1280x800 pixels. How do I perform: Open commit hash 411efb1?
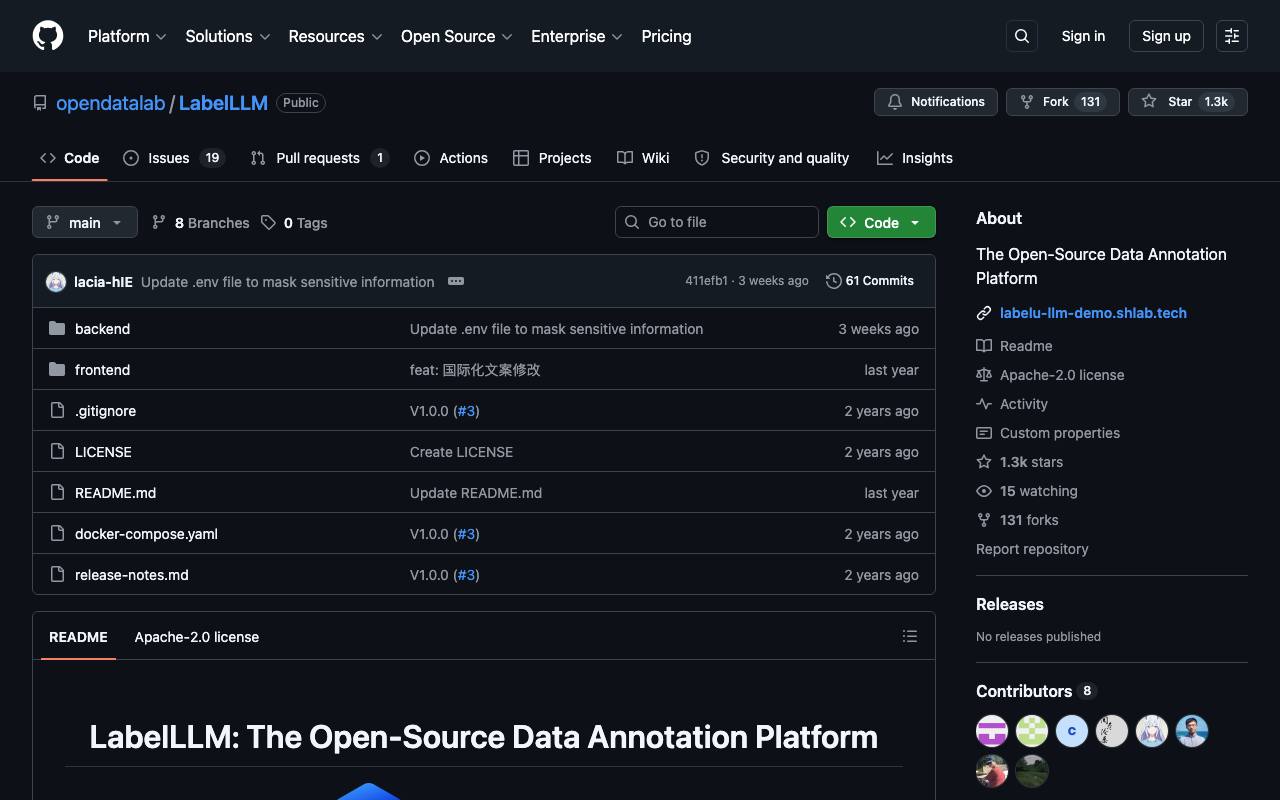click(x=706, y=281)
